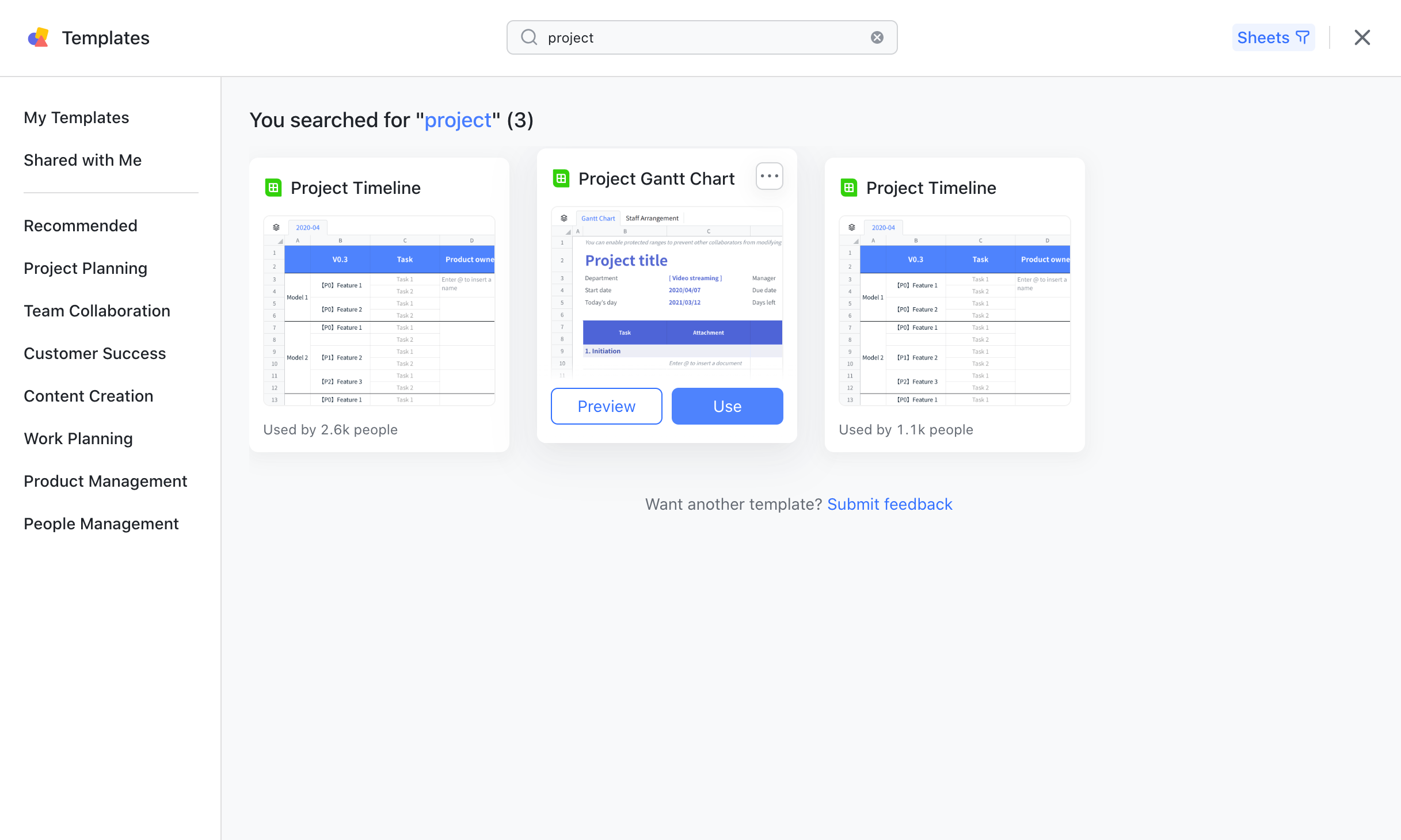The height and width of the screenshot is (840, 1401).
Task: Select the Project Planning category
Action: pyautogui.click(x=85, y=268)
